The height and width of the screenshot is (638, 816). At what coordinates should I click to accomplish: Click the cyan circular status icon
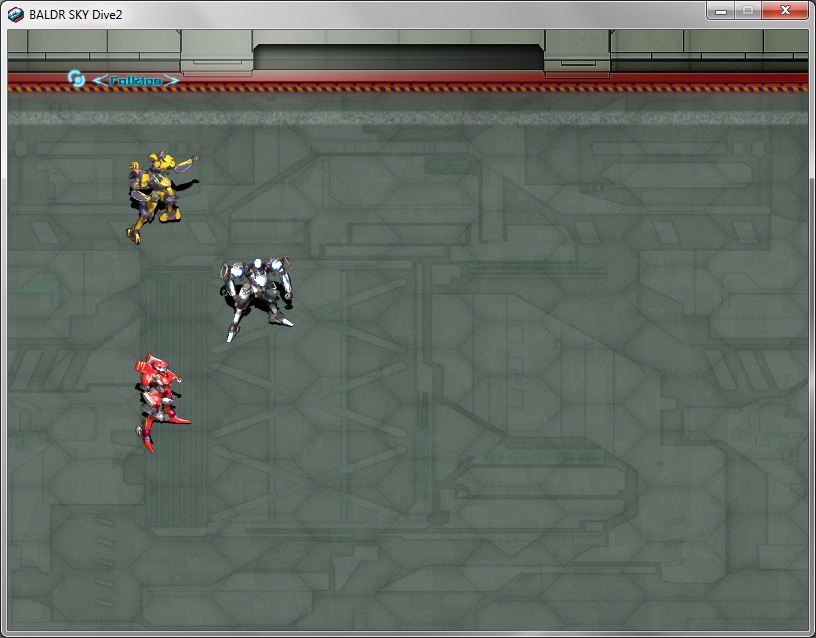point(76,79)
